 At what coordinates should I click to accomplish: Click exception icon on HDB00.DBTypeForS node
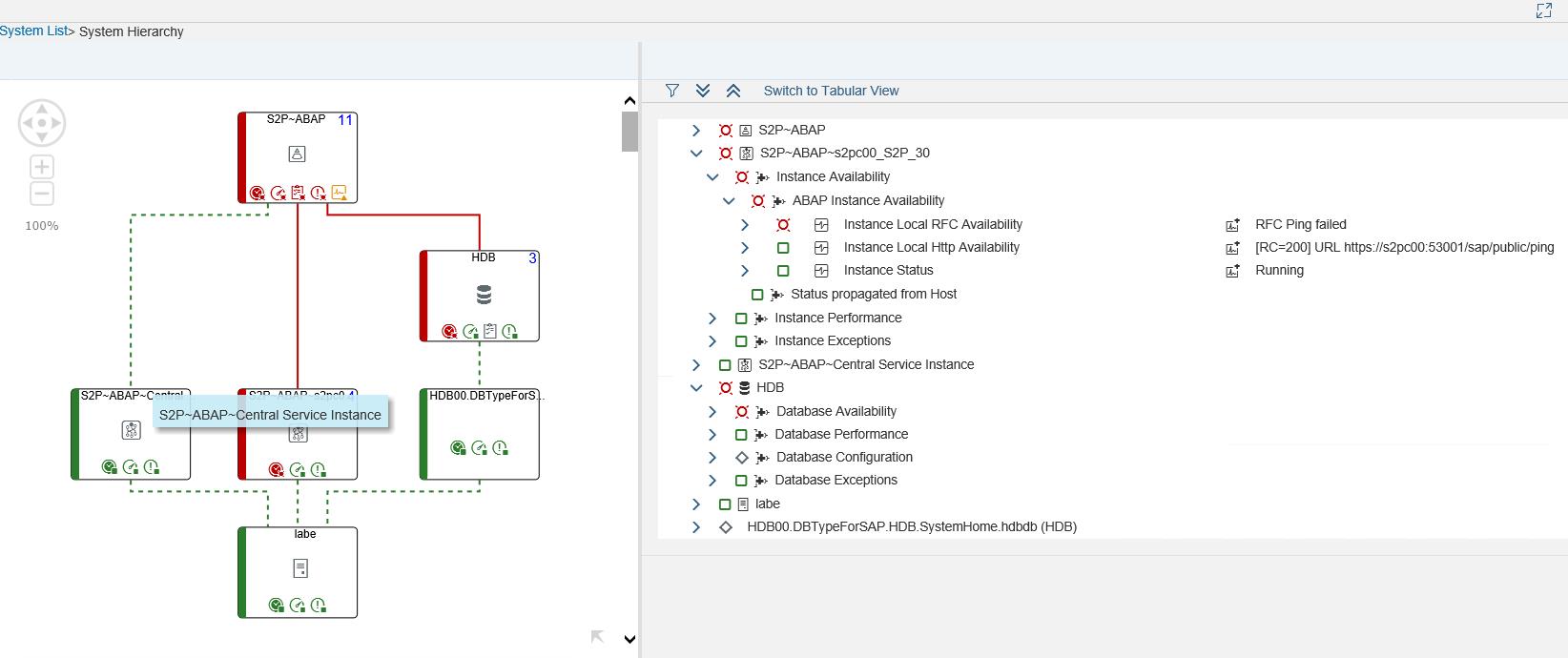point(501,447)
